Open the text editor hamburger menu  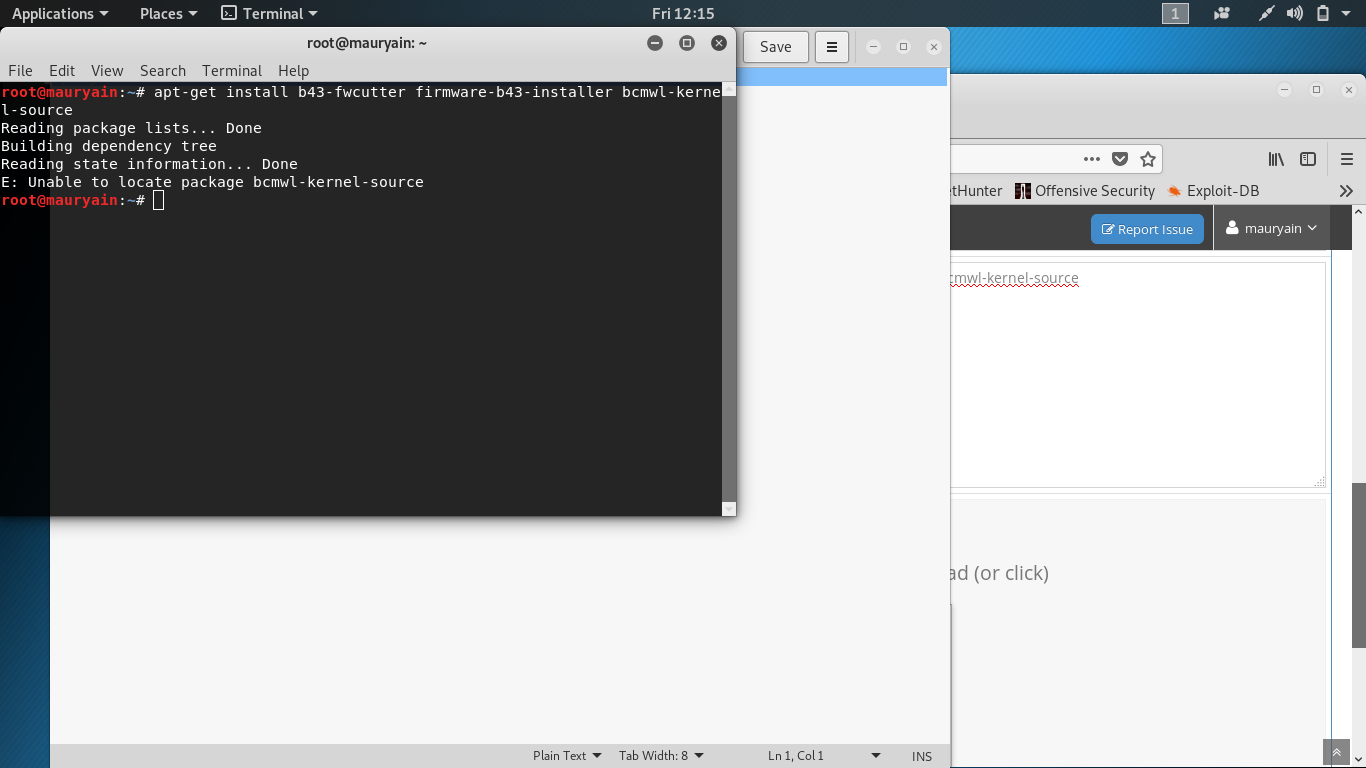[x=831, y=47]
